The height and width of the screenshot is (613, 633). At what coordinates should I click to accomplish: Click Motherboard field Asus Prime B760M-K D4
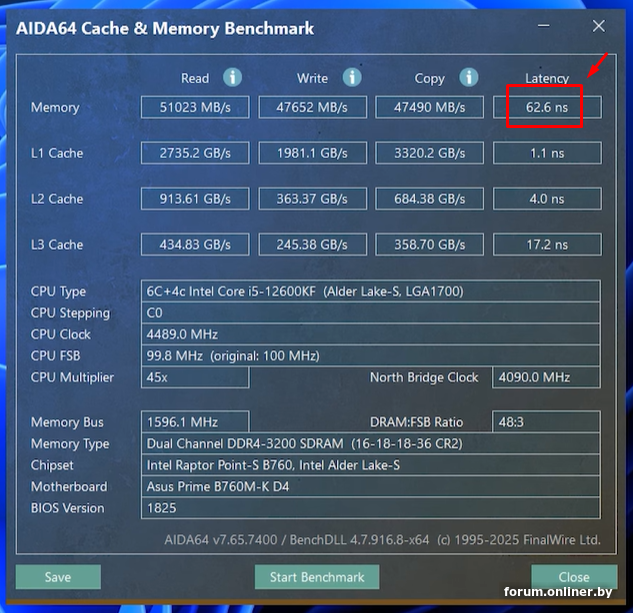(x=371, y=486)
